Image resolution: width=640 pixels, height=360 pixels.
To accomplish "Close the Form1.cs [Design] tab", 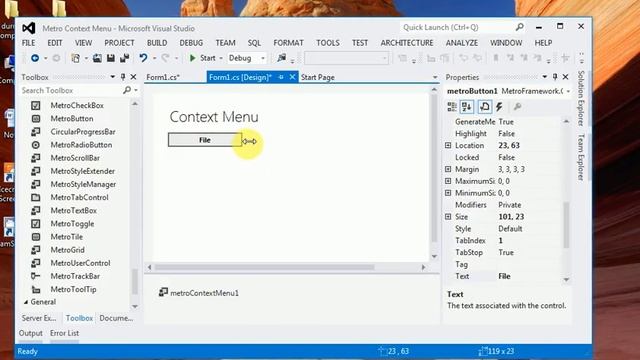I will point(292,77).
